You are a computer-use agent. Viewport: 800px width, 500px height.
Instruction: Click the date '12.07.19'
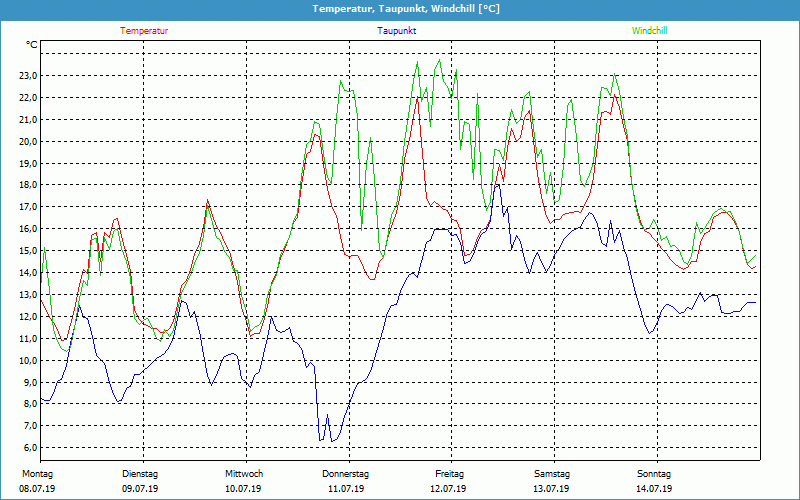(x=448, y=489)
